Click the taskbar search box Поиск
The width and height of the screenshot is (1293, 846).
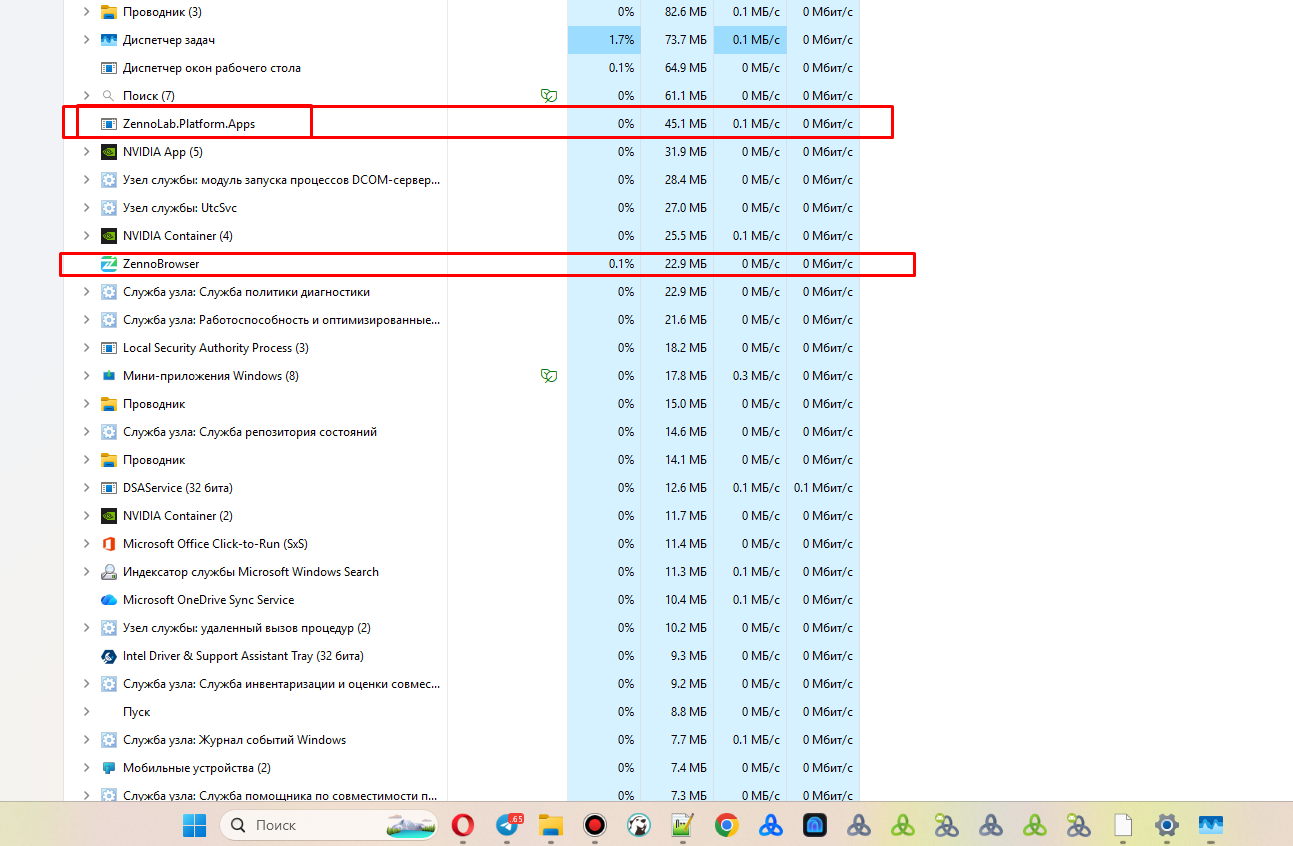point(331,825)
